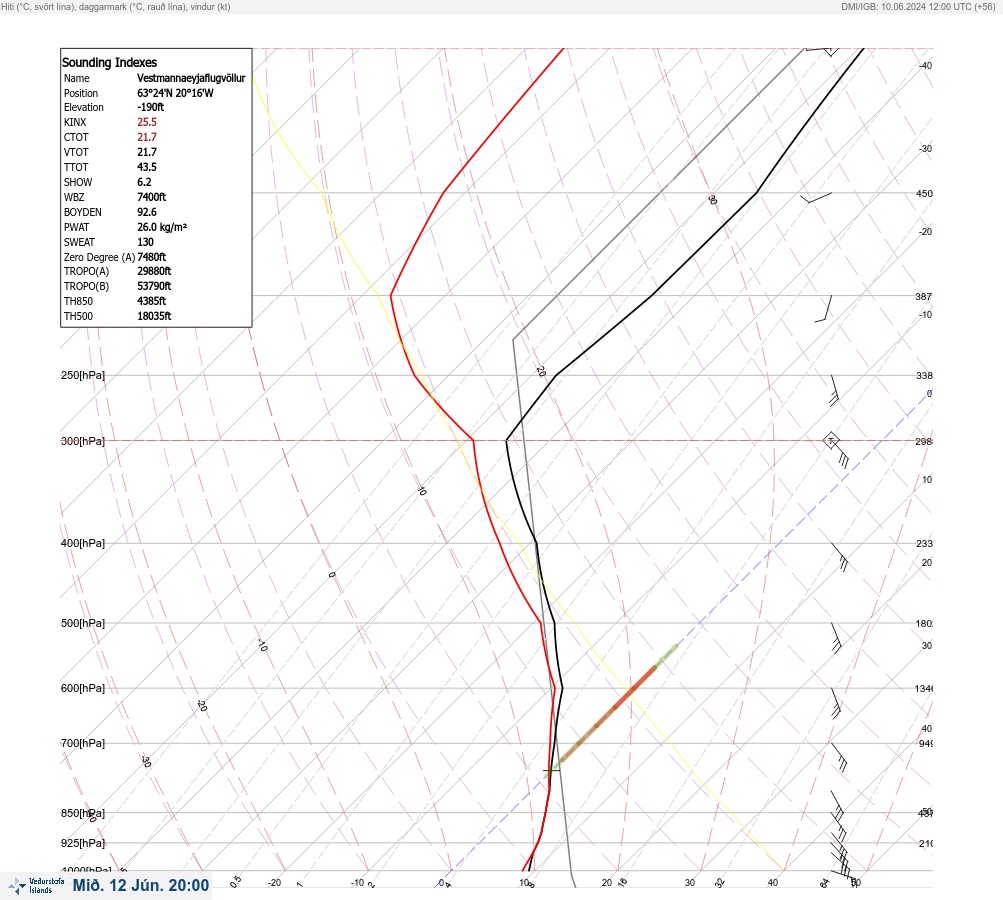
Task: Click the TROPO(B) value 53790ft
Action: click(x=154, y=286)
